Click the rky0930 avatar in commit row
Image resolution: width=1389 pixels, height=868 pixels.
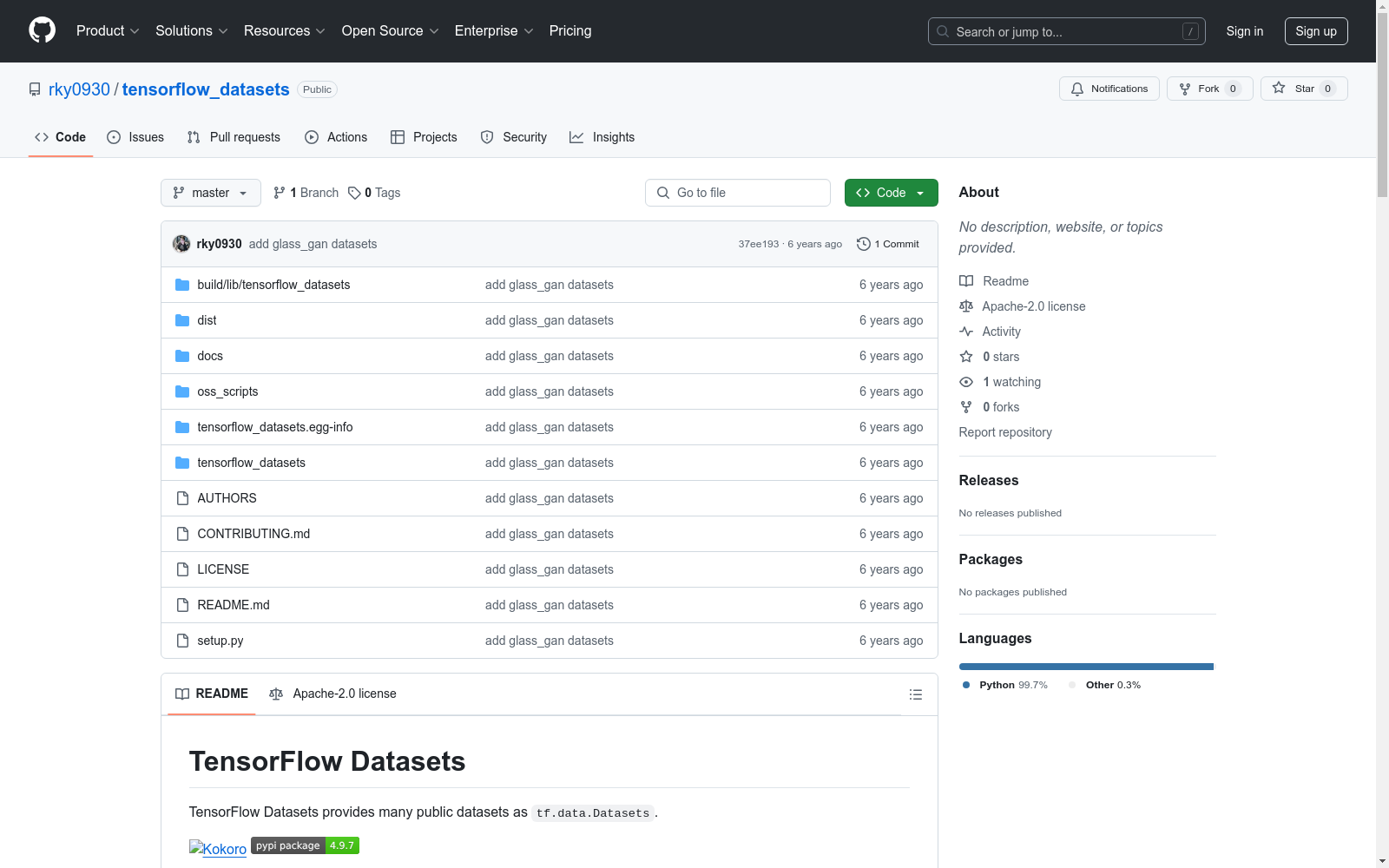click(181, 244)
